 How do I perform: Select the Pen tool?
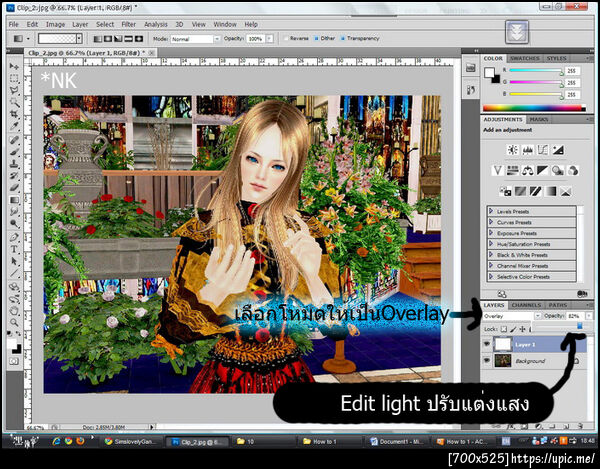pyautogui.click(x=14, y=237)
